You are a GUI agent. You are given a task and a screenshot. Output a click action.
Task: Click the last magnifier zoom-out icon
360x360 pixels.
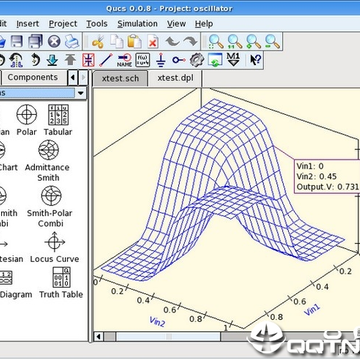pos(272,42)
